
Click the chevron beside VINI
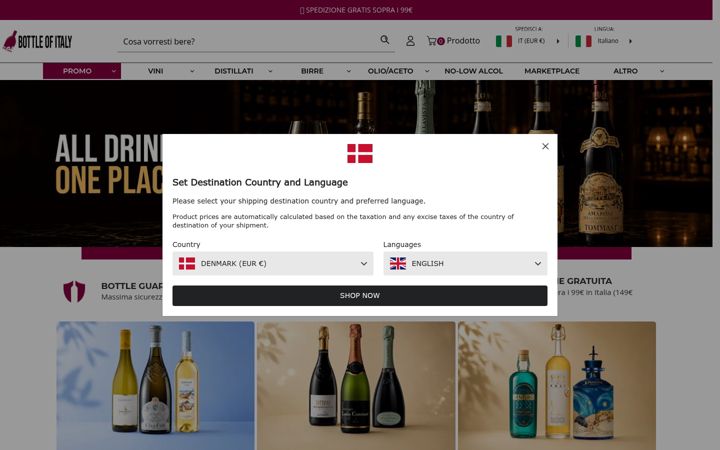pyautogui.click(x=192, y=71)
